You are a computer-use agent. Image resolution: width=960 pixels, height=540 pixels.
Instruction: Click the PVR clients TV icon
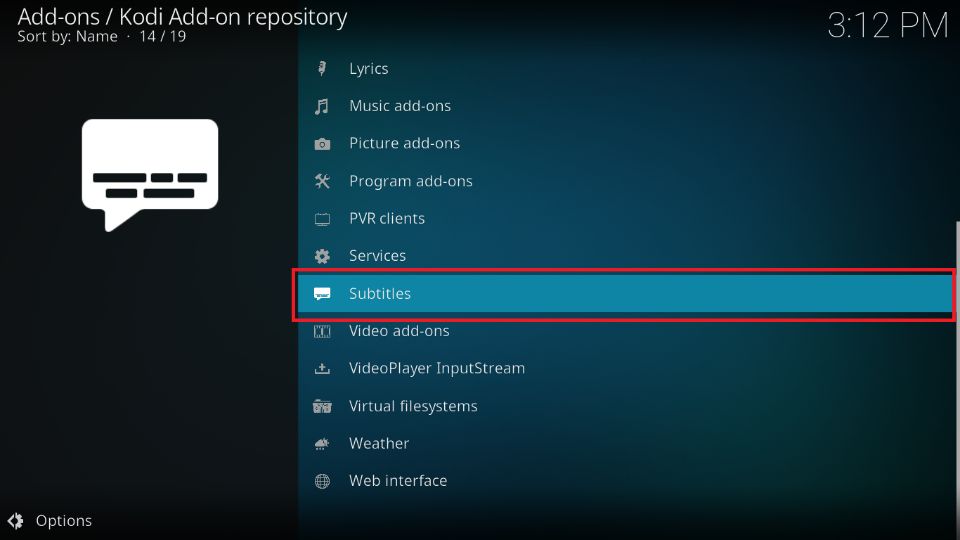coord(322,219)
